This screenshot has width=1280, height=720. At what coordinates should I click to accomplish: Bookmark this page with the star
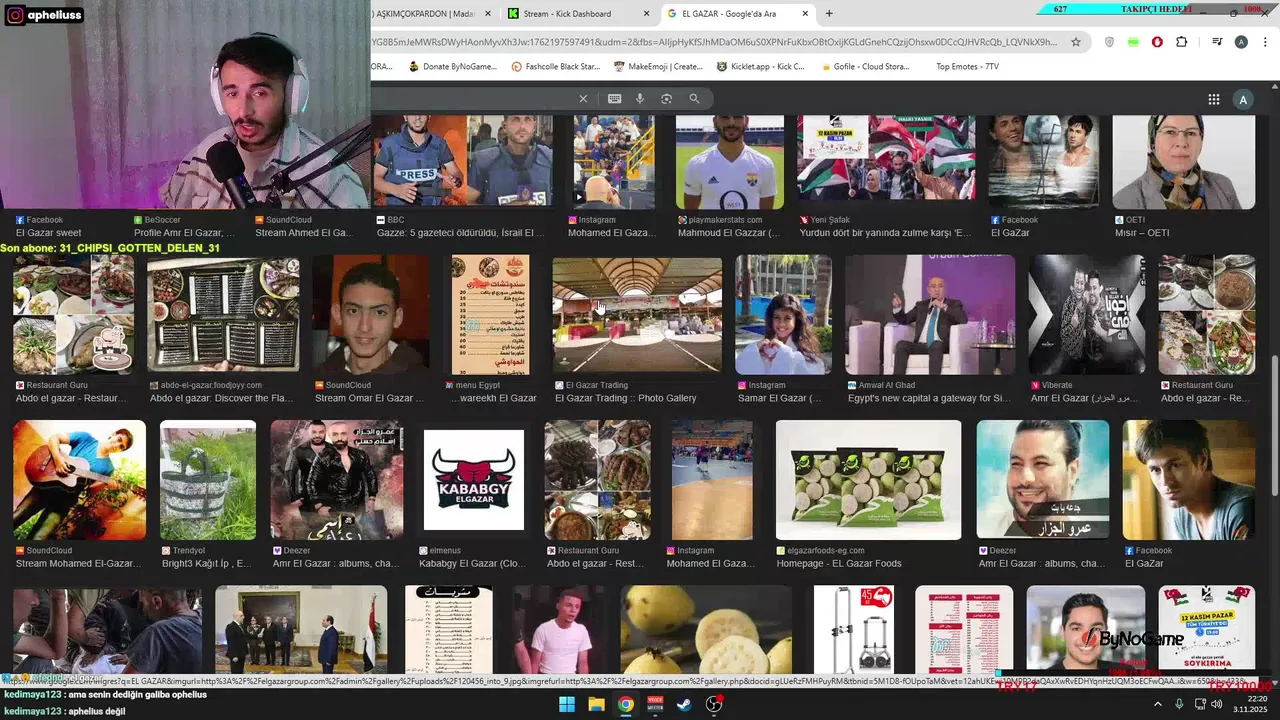point(1076,42)
